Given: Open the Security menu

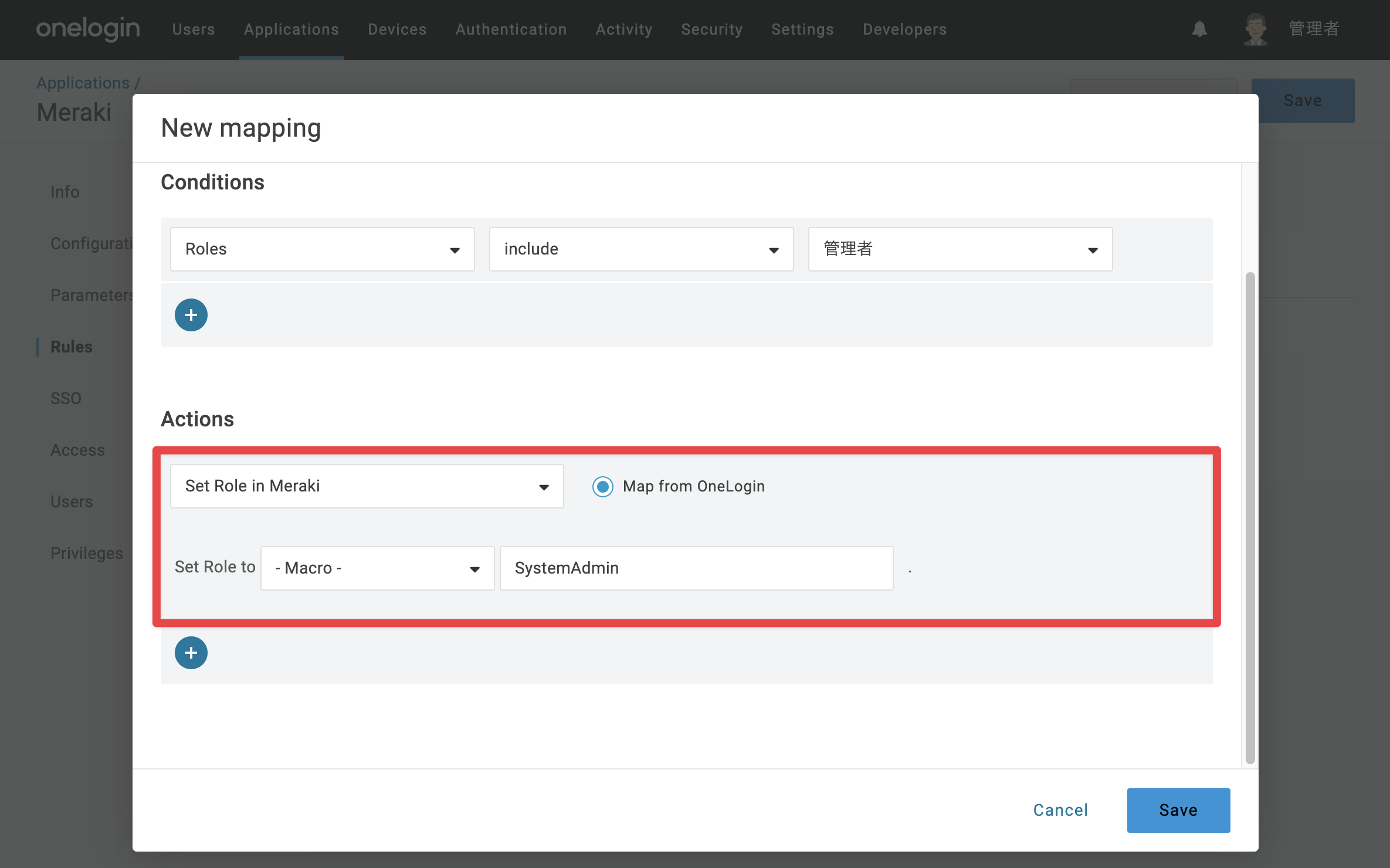Looking at the screenshot, I should pyautogui.click(x=712, y=29).
